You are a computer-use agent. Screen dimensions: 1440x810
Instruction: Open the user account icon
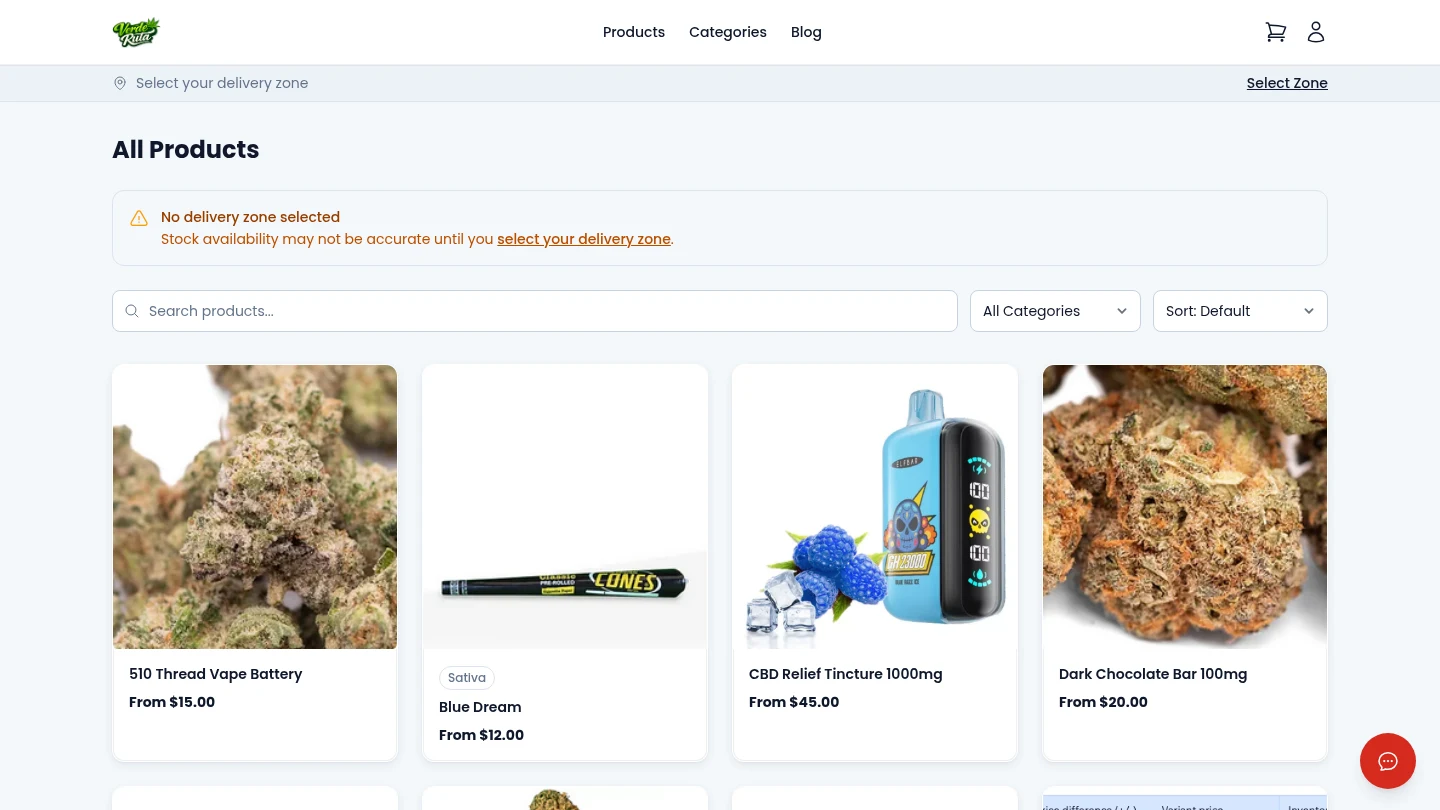pos(1316,32)
